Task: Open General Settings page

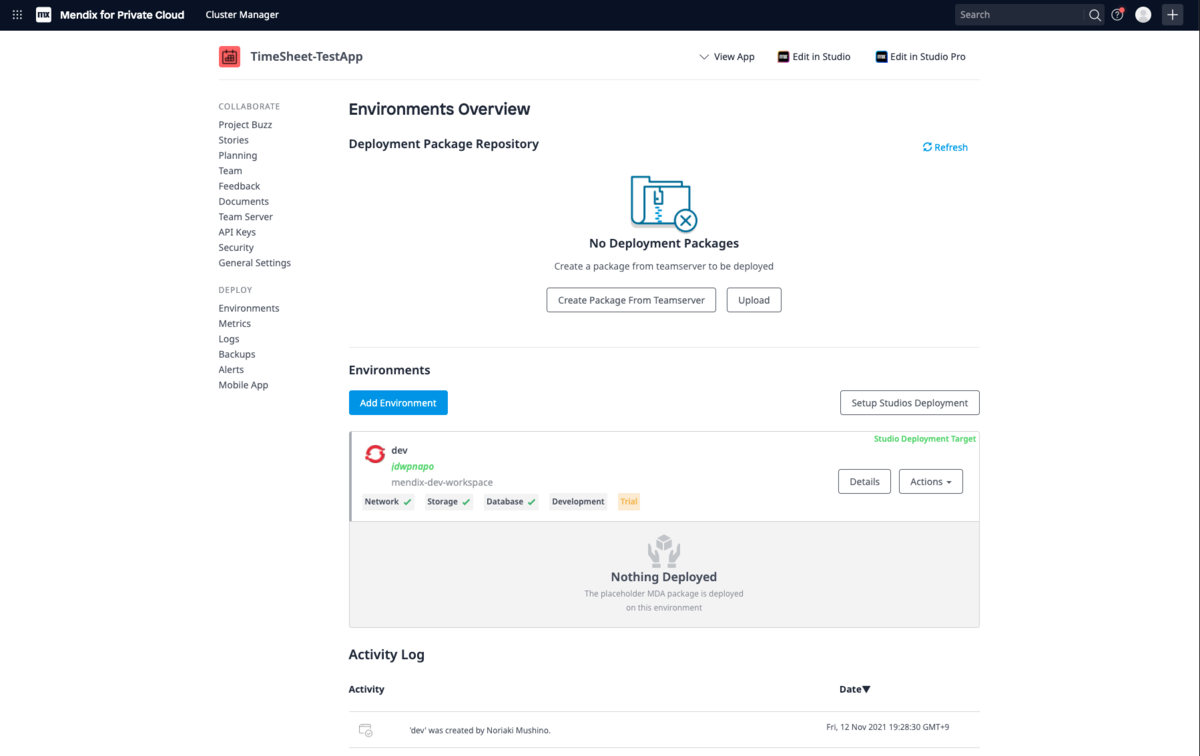Action: (255, 263)
